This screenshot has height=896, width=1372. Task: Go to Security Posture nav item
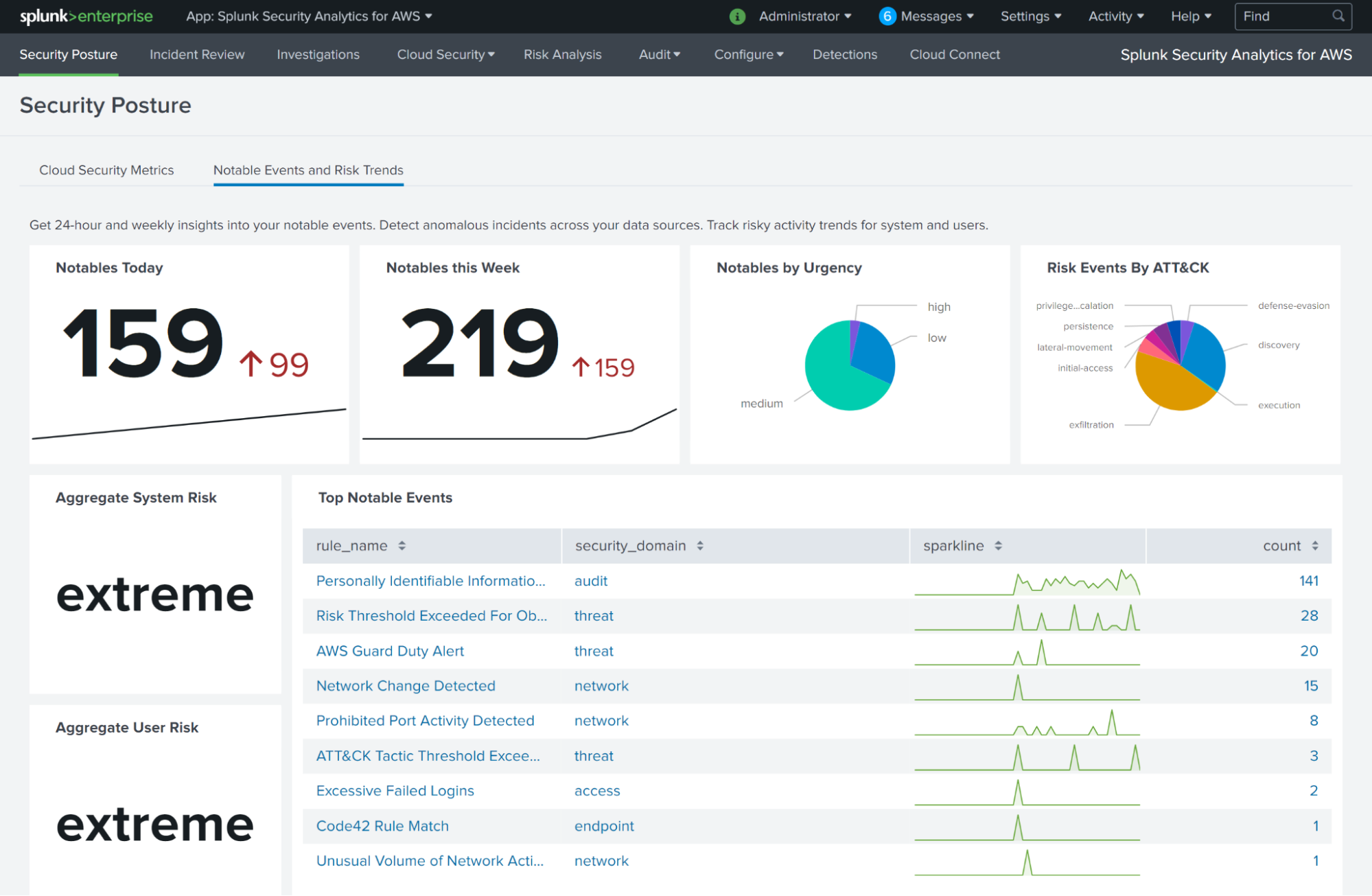[x=69, y=54]
